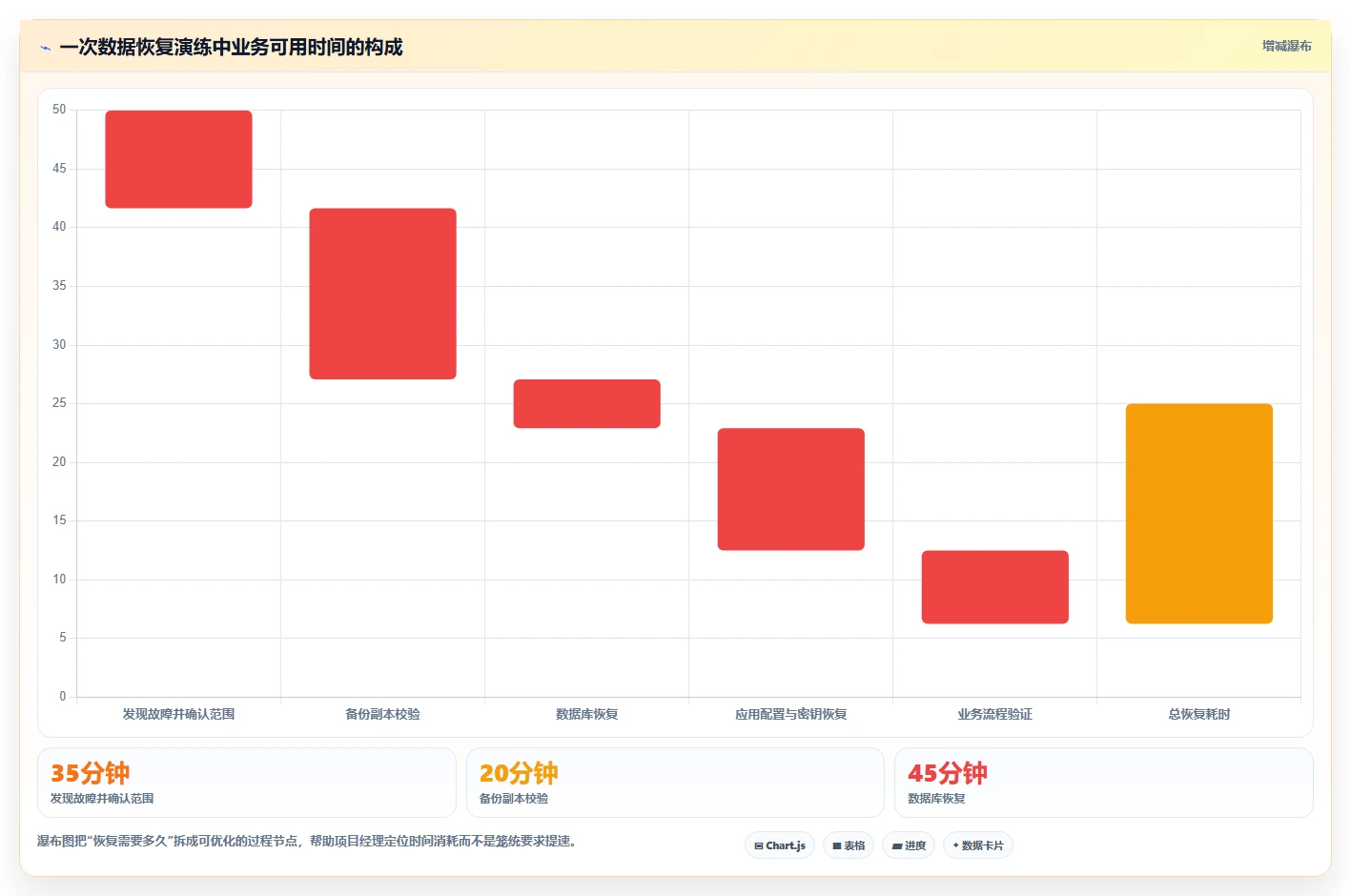Viewport: 1351px width, 896px height.
Task: Select the 数据卡片 chip
Action: (978, 845)
